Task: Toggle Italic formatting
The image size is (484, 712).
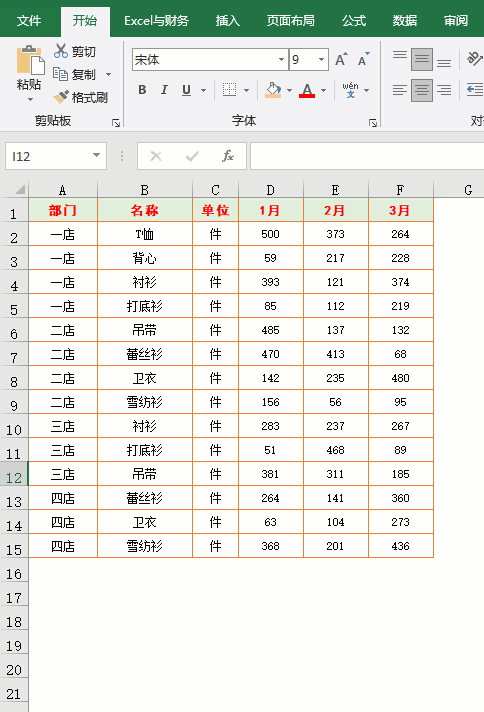Action: pos(164,90)
